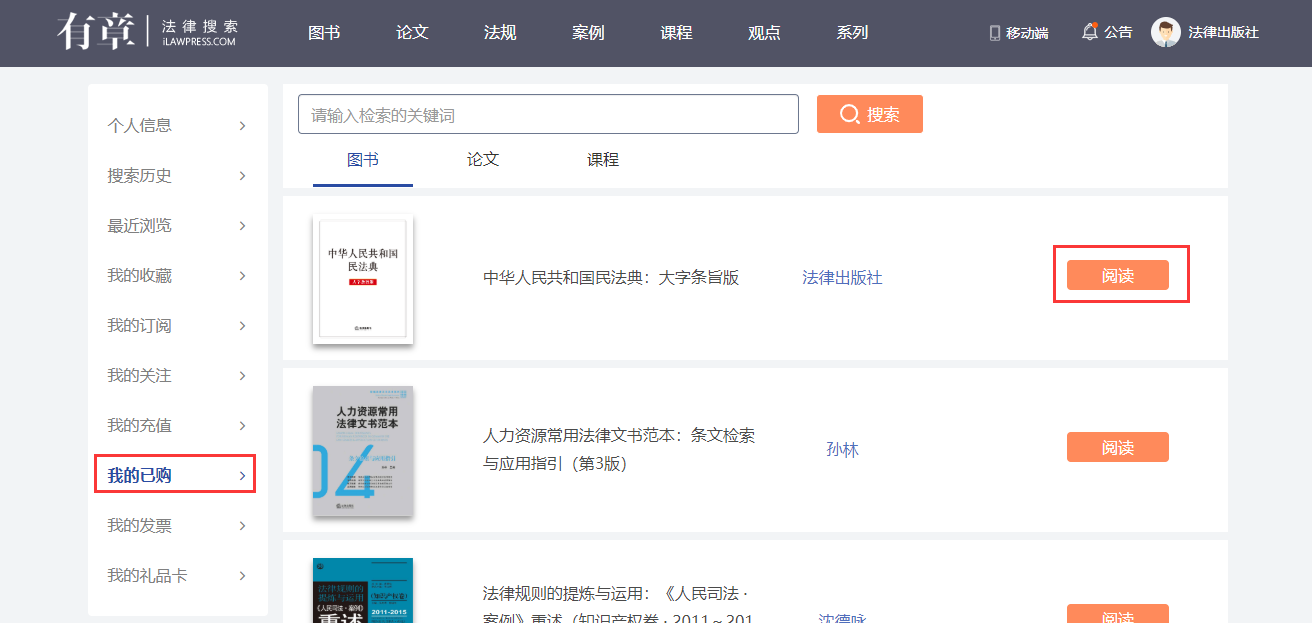Click 阅读 for the 民法典 book
Image resolution: width=1312 pixels, height=623 pixels.
(x=1117, y=275)
